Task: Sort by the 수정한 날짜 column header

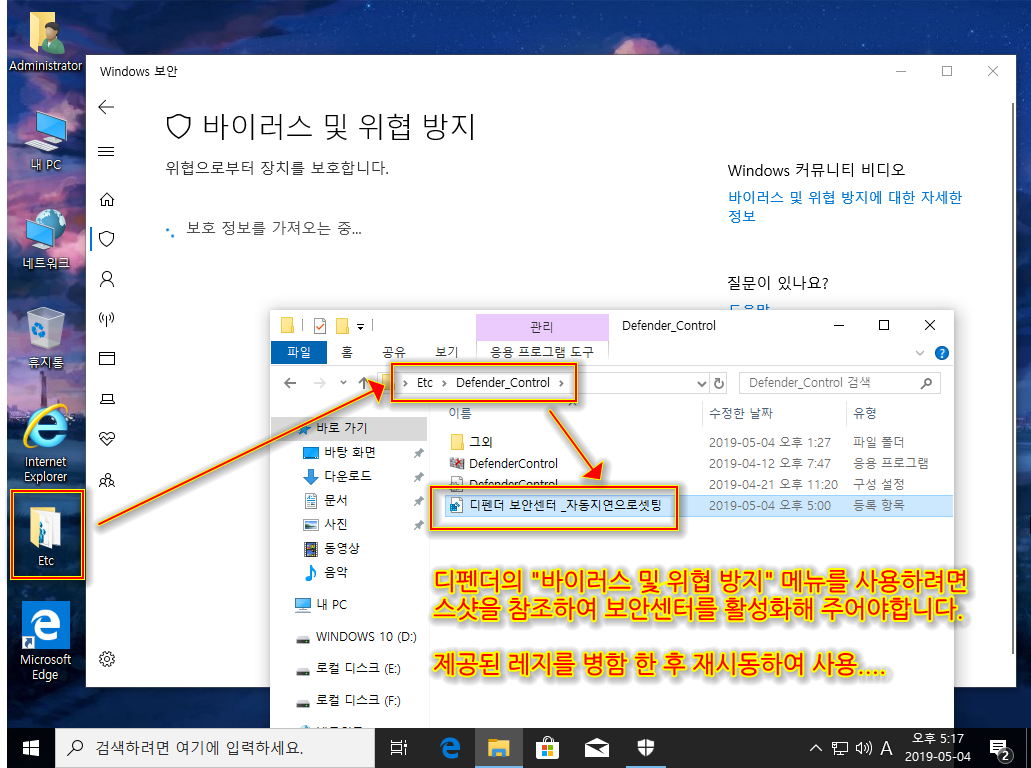Action: tap(741, 414)
